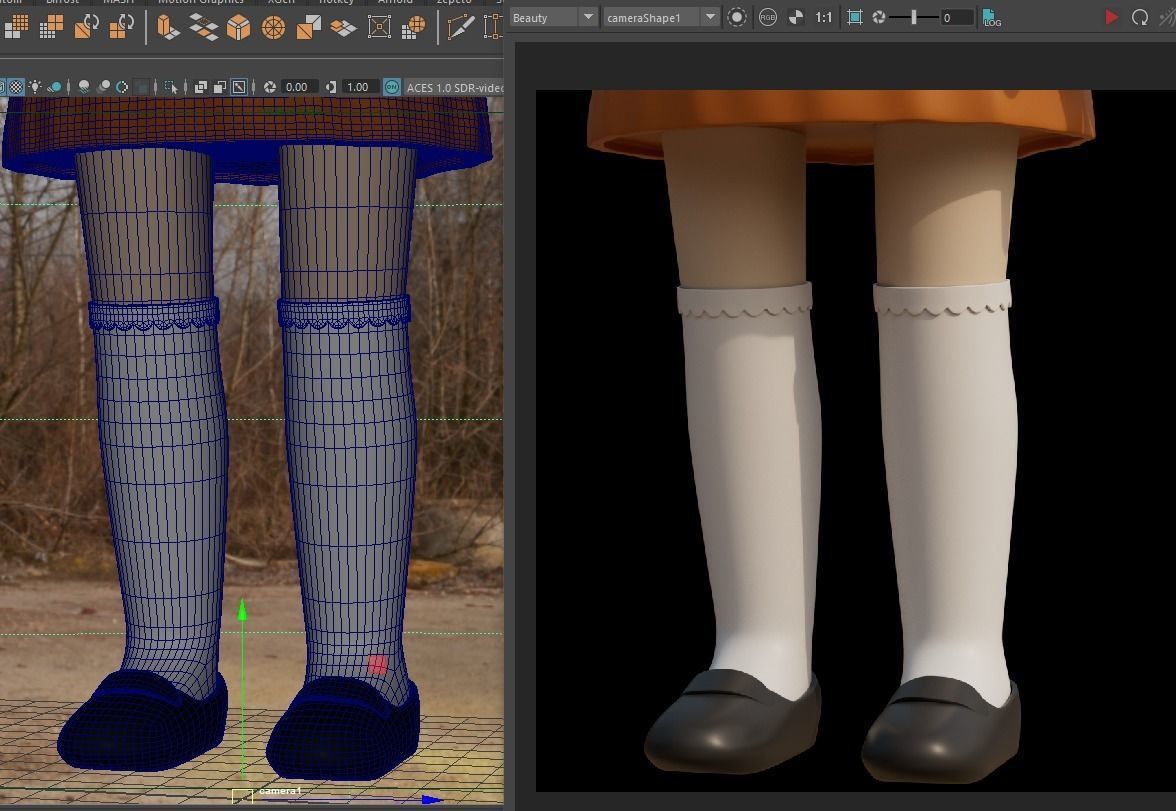Open the ACES 1.0 SDR-video view transform dropdown
Viewport: 1176px width, 811px height.
click(454, 88)
